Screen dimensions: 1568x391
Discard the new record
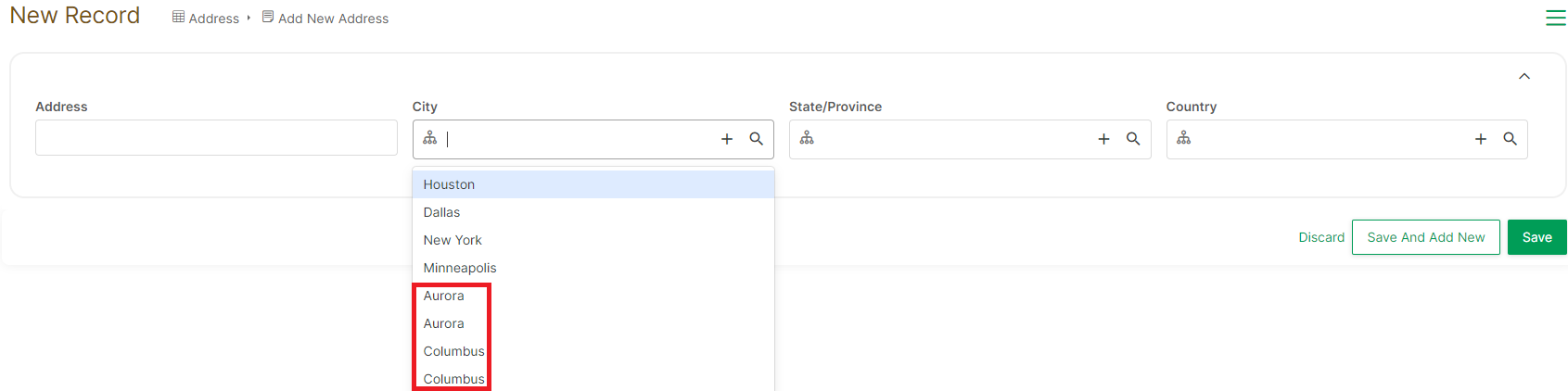[x=1321, y=237]
